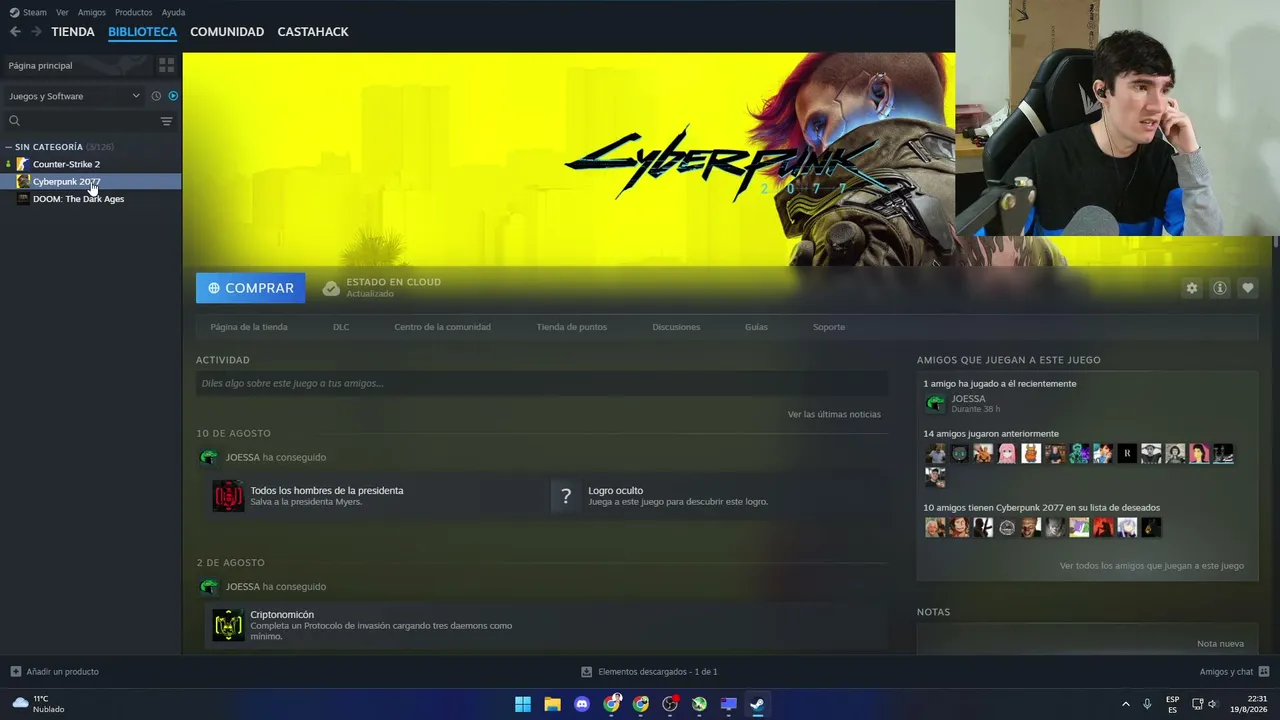Image resolution: width=1280 pixels, height=720 pixels.
Task: Click the library search magnifier
Action: click(x=14, y=121)
